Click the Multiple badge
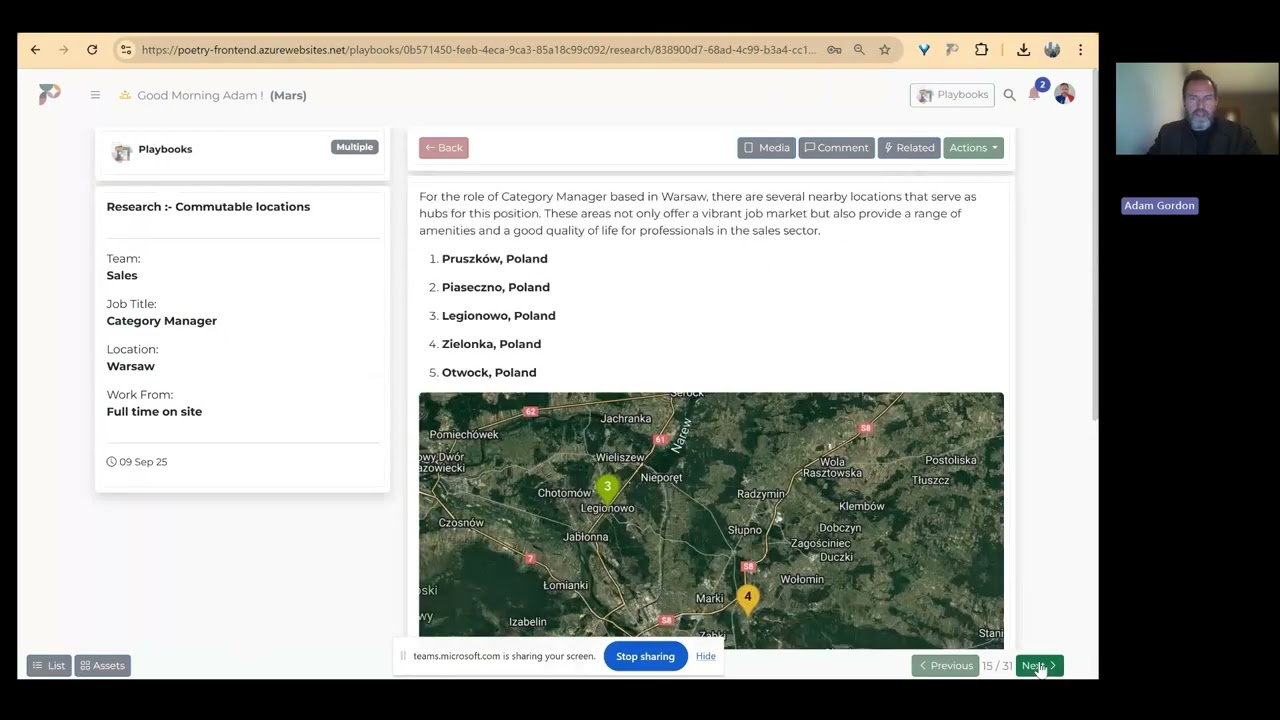The height and width of the screenshot is (720, 1280). click(x=355, y=147)
